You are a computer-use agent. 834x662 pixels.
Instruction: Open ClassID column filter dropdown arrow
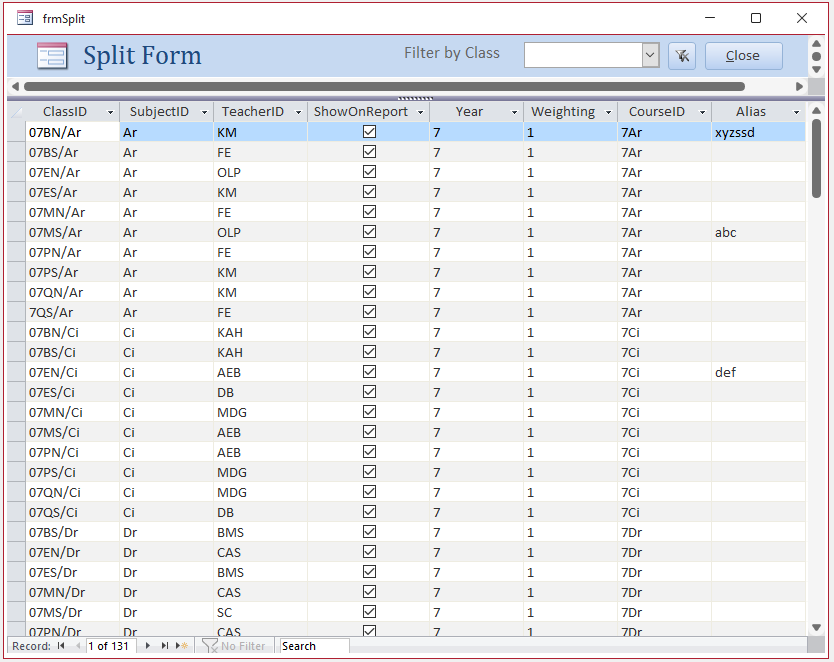click(x=110, y=112)
